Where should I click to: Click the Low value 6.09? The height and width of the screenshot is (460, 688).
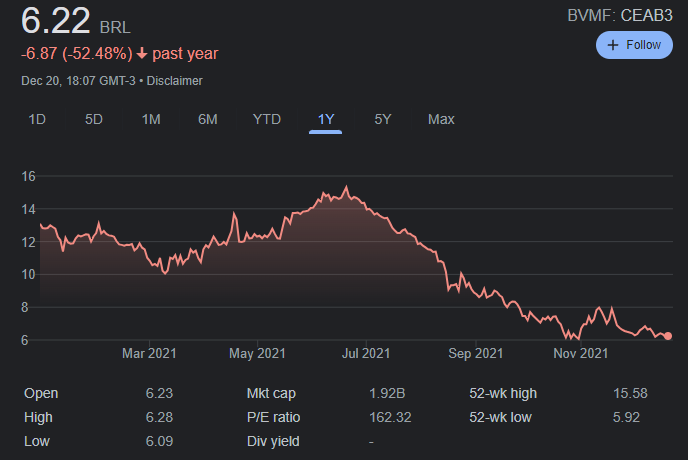159,441
